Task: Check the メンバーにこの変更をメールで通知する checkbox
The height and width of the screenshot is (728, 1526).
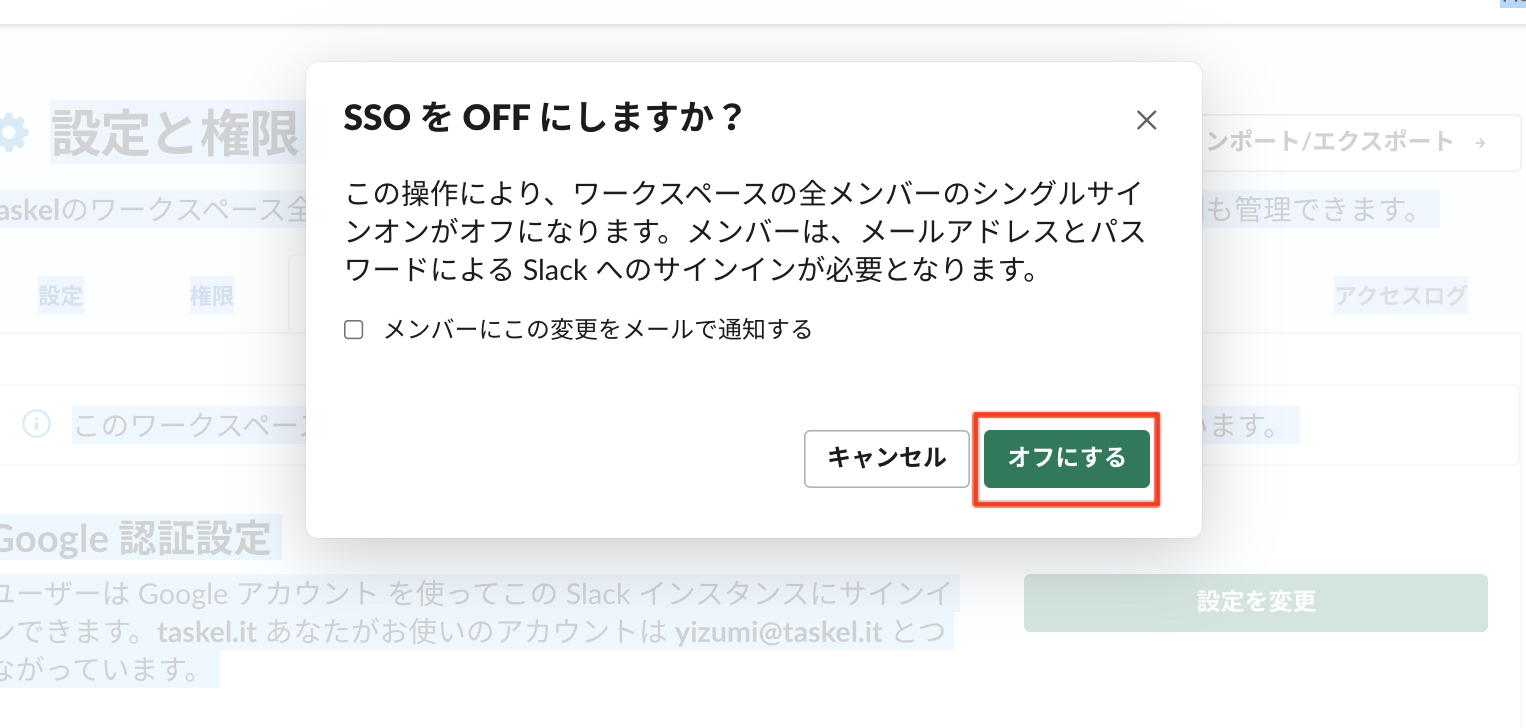Action: pos(353,330)
